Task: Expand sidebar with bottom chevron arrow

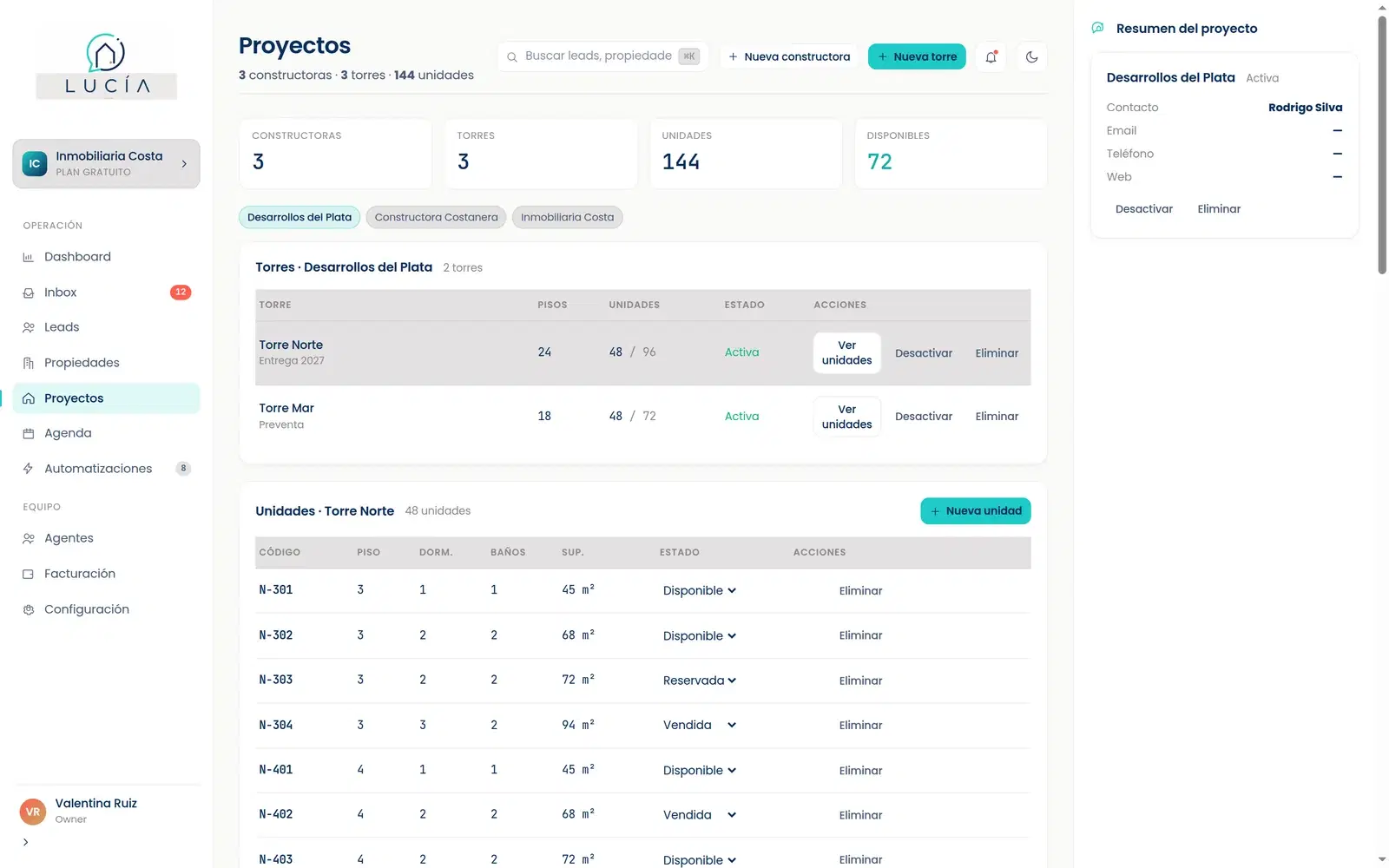Action: 26,842
